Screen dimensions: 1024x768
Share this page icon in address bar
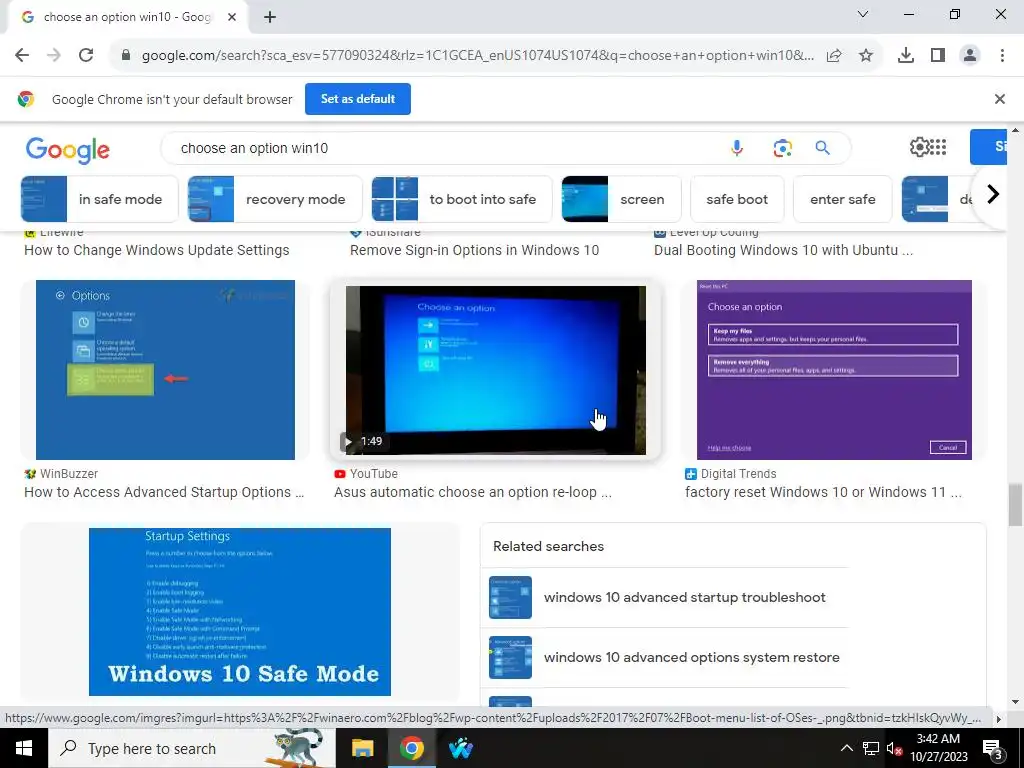coord(834,56)
